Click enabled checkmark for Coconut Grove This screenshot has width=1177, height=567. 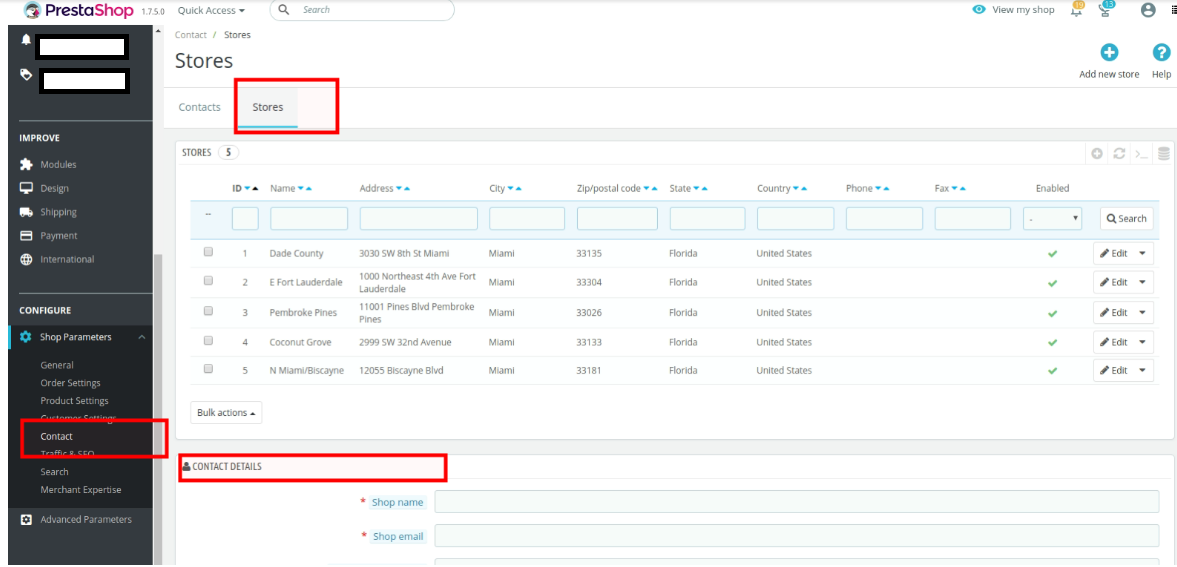1052,342
